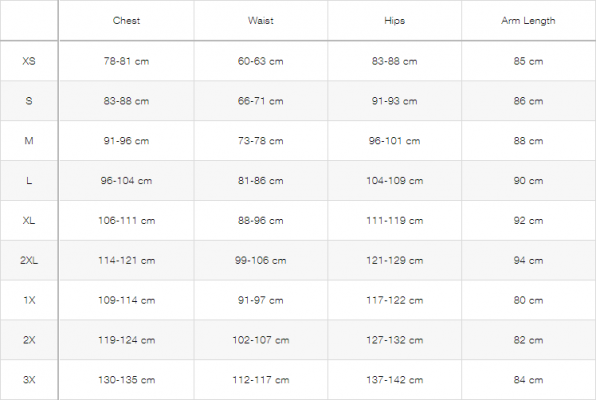Select the 119-124 cm chest cell
This screenshot has height=400, width=596.
pyautogui.click(x=127, y=340)
